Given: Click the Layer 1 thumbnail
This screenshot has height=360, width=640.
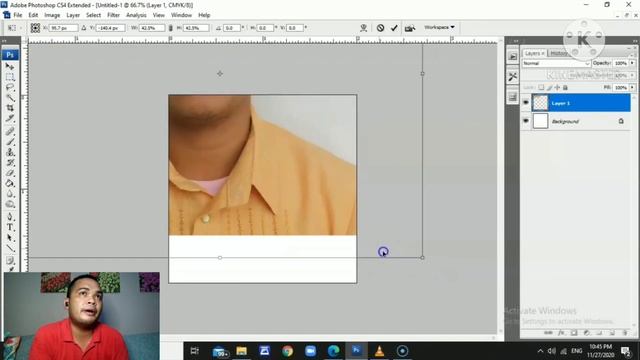Looking at the screenshot, I should pyautogui.click(x=540, y=103).
